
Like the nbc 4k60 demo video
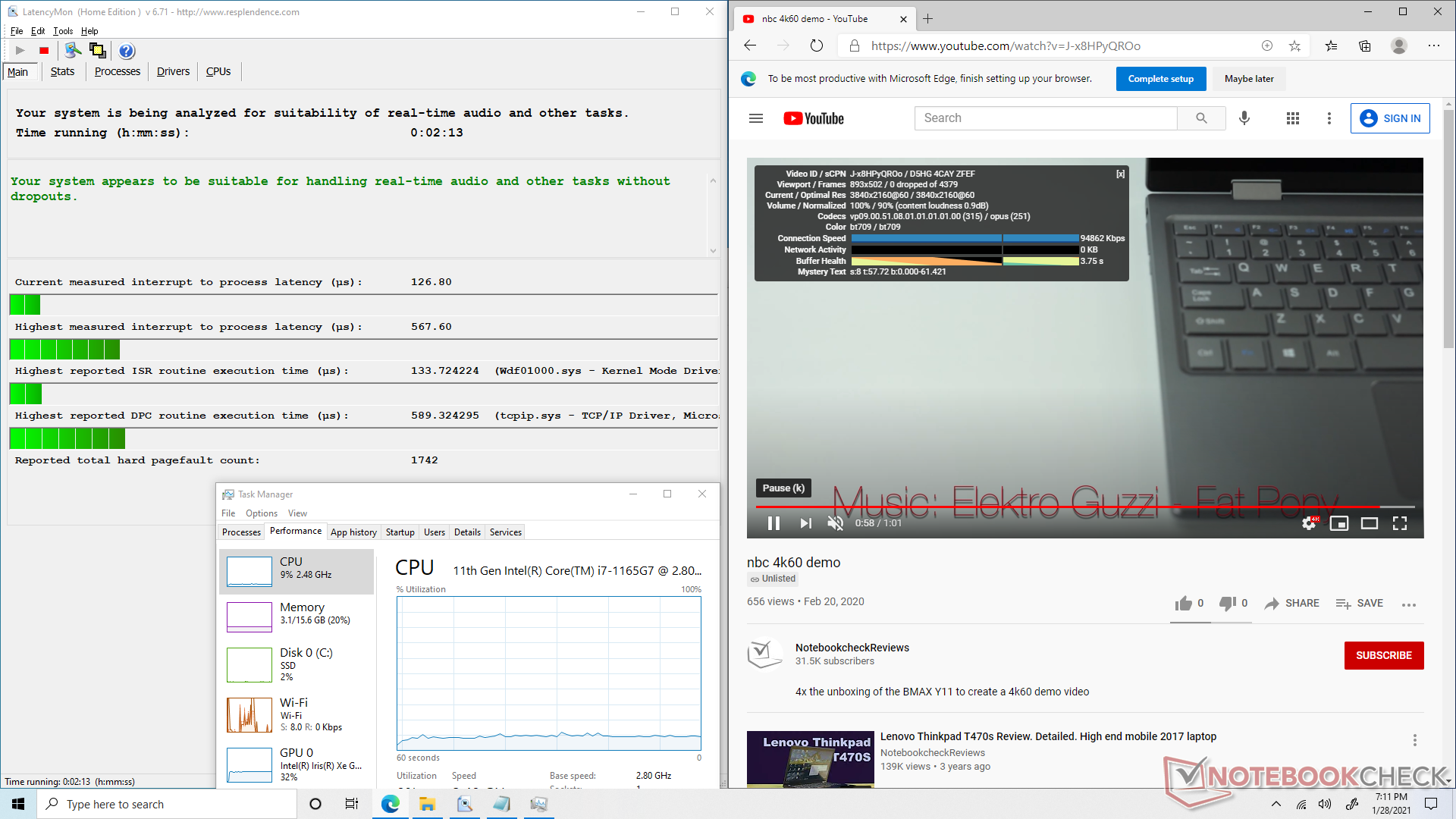click(x=1189, y=604)
